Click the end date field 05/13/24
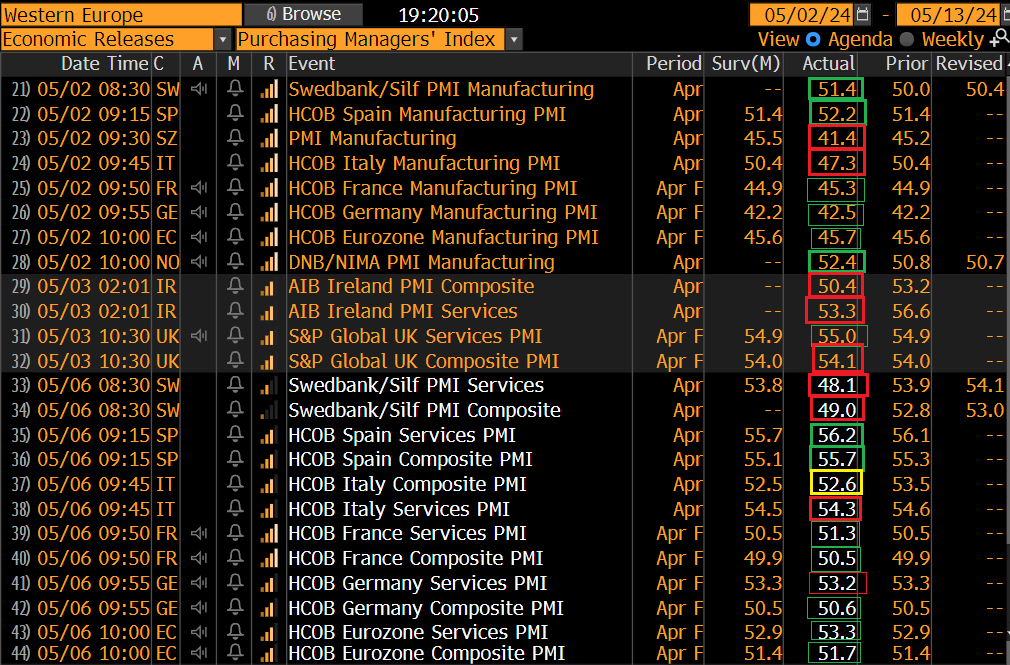Screen dimensions: 1010x665 coord(948,14)
